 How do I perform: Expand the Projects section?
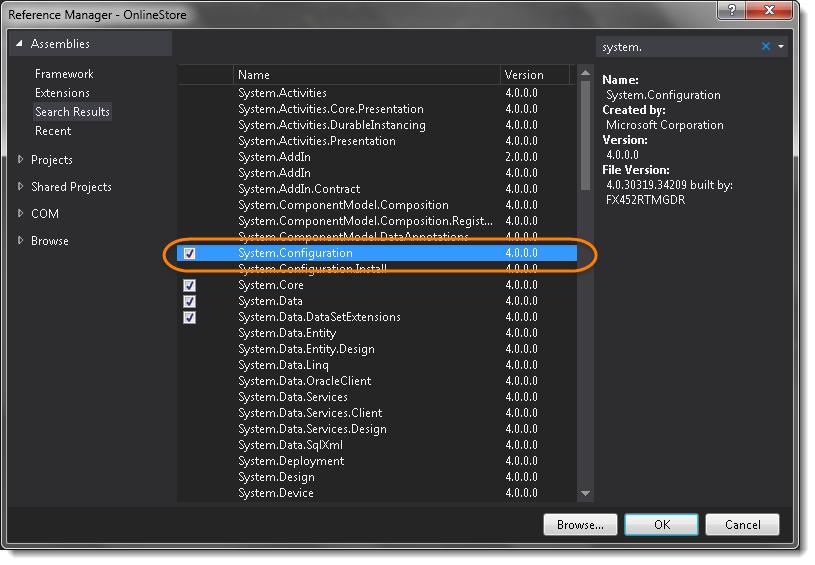[x=22, y=160]
